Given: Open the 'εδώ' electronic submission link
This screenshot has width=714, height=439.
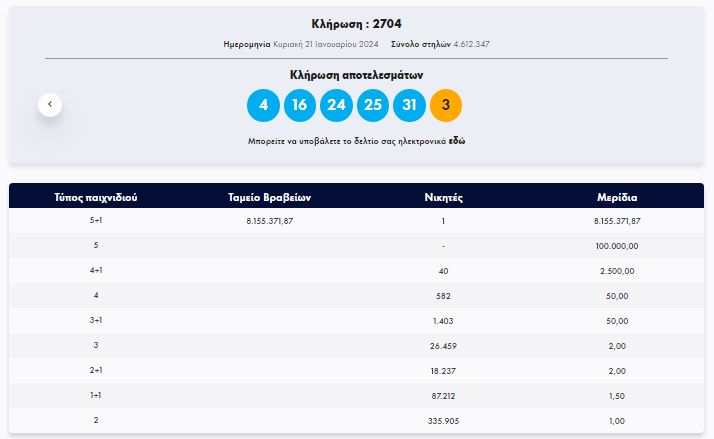Looking at the screenshot, I should [x=457, y=142].
